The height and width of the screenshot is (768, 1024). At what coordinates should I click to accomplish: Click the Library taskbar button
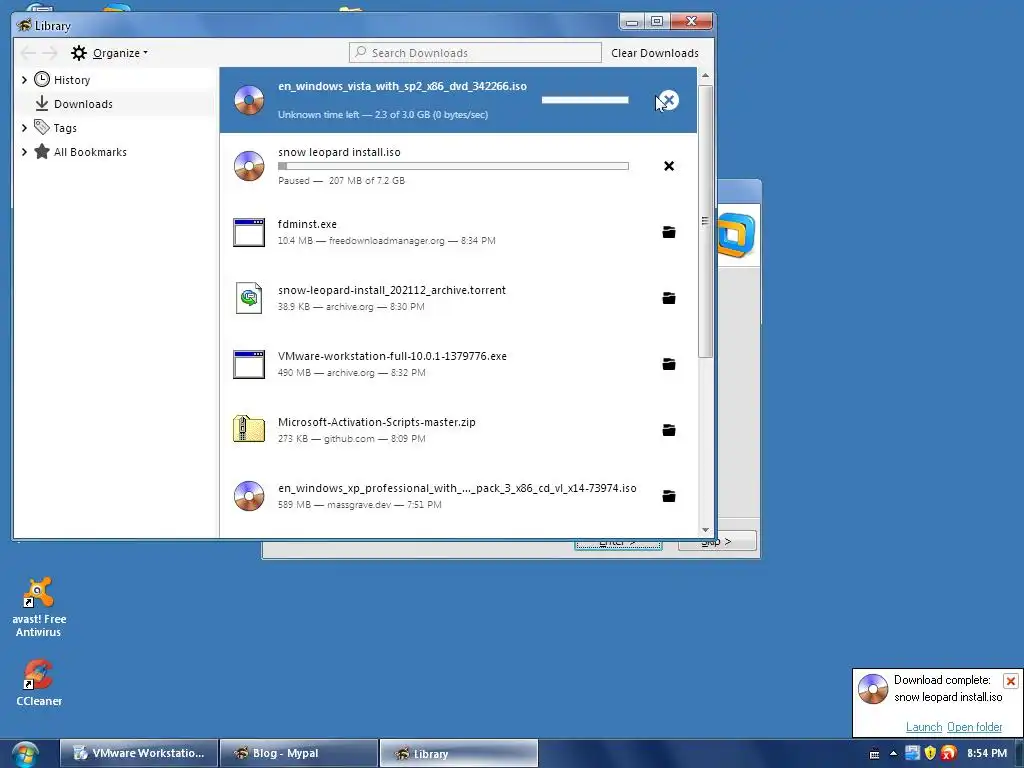click(x=458, y=754)
